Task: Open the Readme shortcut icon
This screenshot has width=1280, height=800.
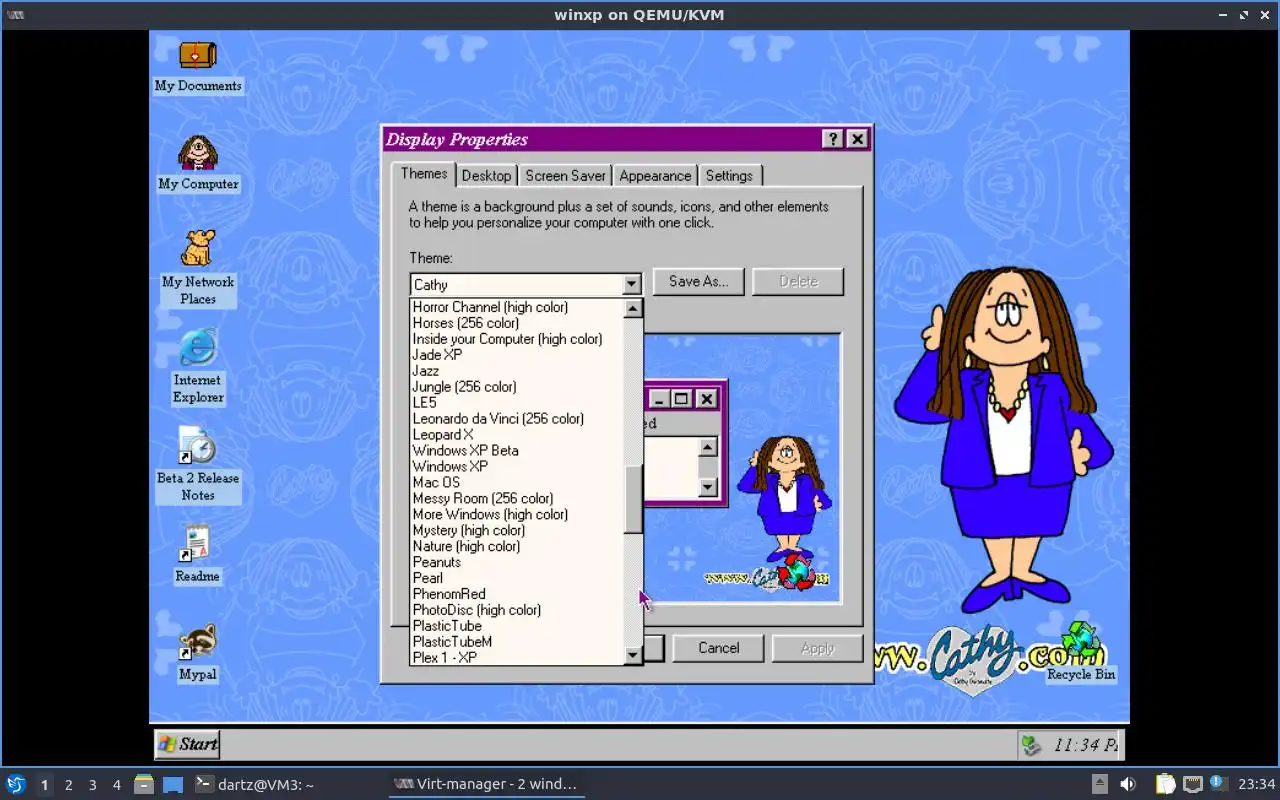Action: (194, 543)
